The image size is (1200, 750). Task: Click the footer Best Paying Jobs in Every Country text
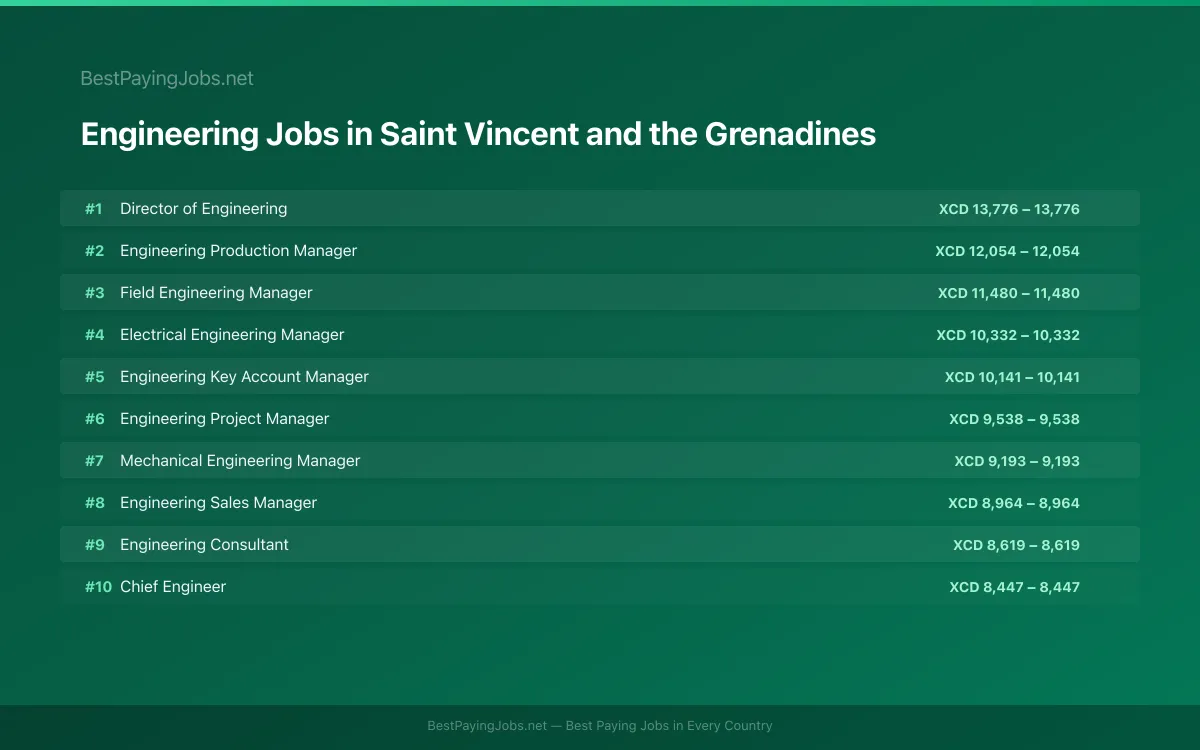[669, 726]
